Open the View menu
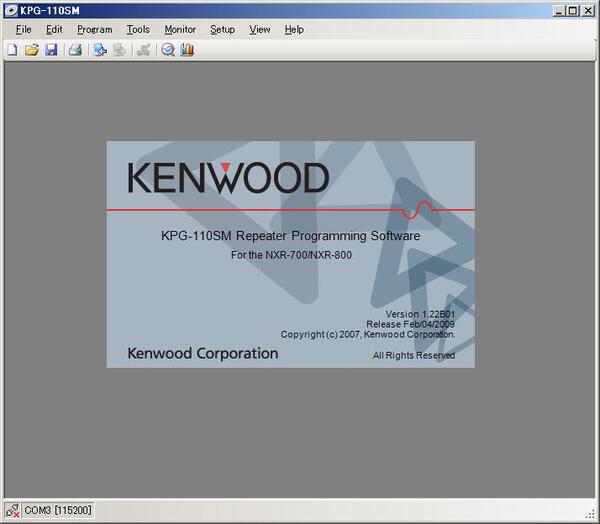 pyautogui.click(x=259, y=29)
